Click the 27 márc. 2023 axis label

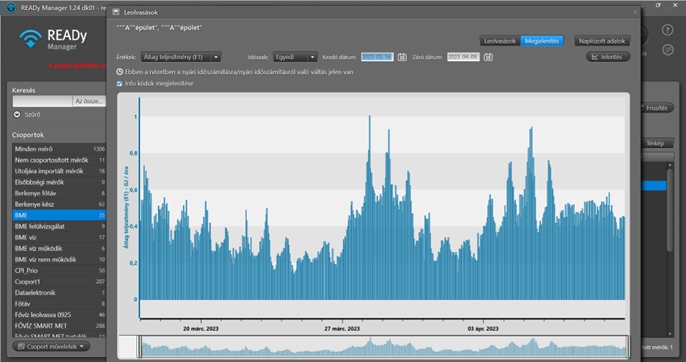click(342, 329)
